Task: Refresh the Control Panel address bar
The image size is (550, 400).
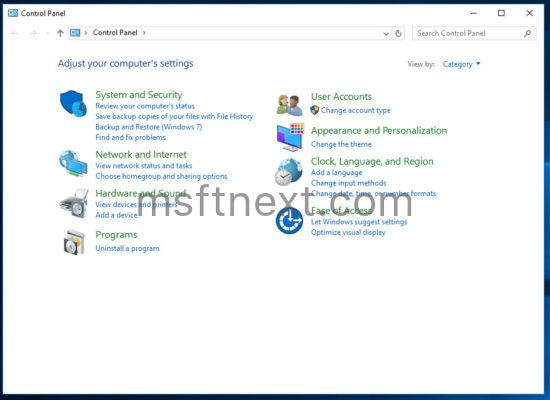Action: 398,33
